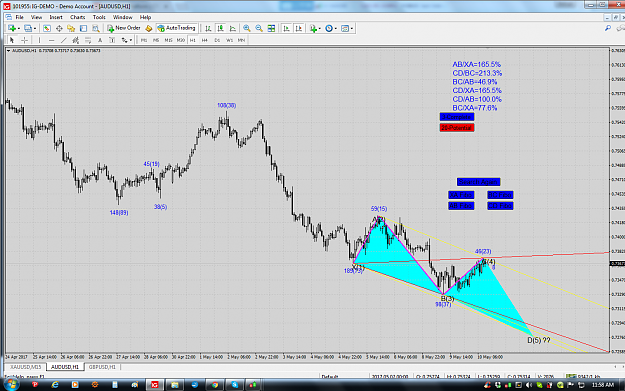The height and width of the screenshot is (391, 625).
Task: Launch the MetaEditor icon
Action: coord(149,28)
